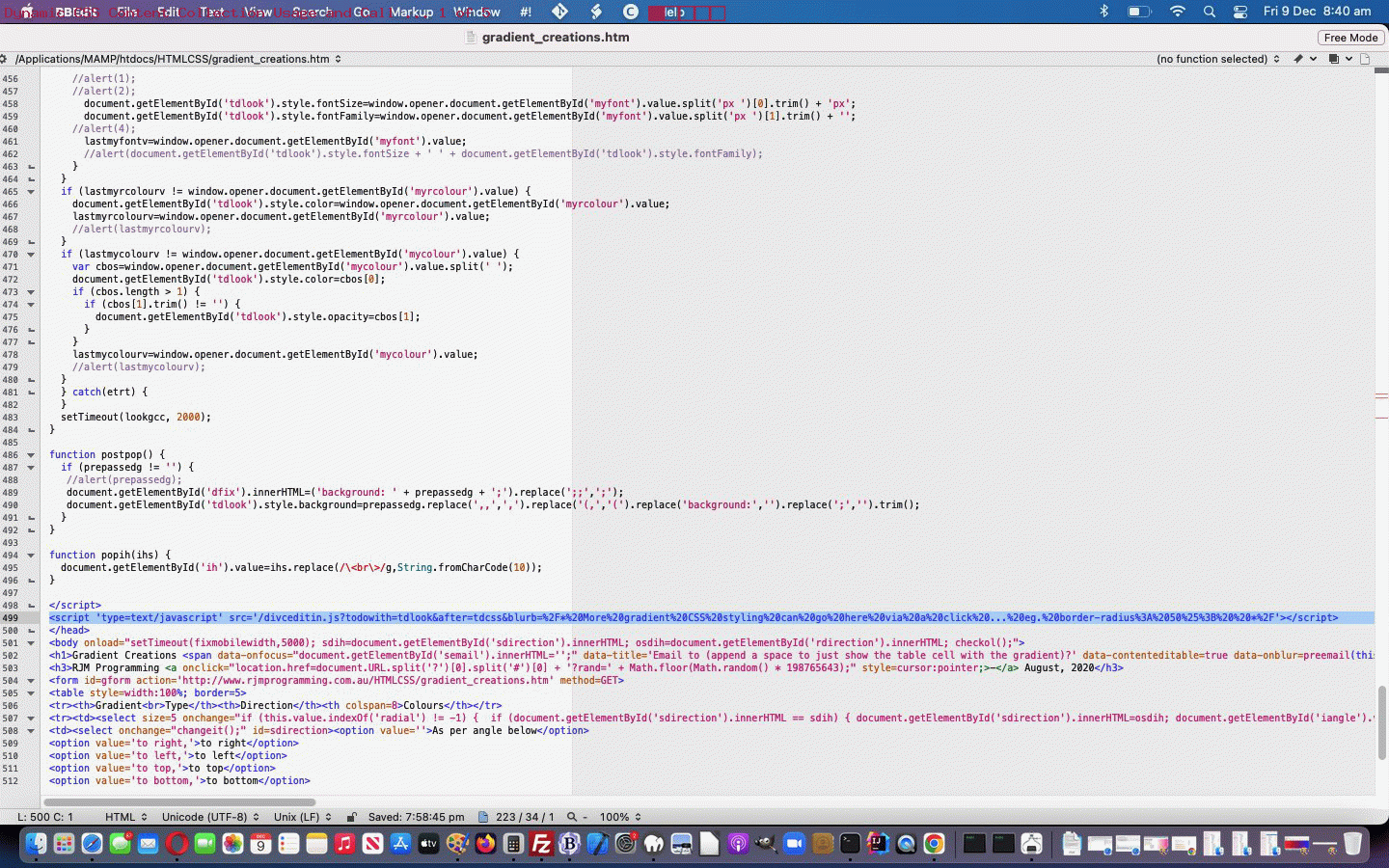Collapse the postpop function fold at line 486

tap(31, 454)
